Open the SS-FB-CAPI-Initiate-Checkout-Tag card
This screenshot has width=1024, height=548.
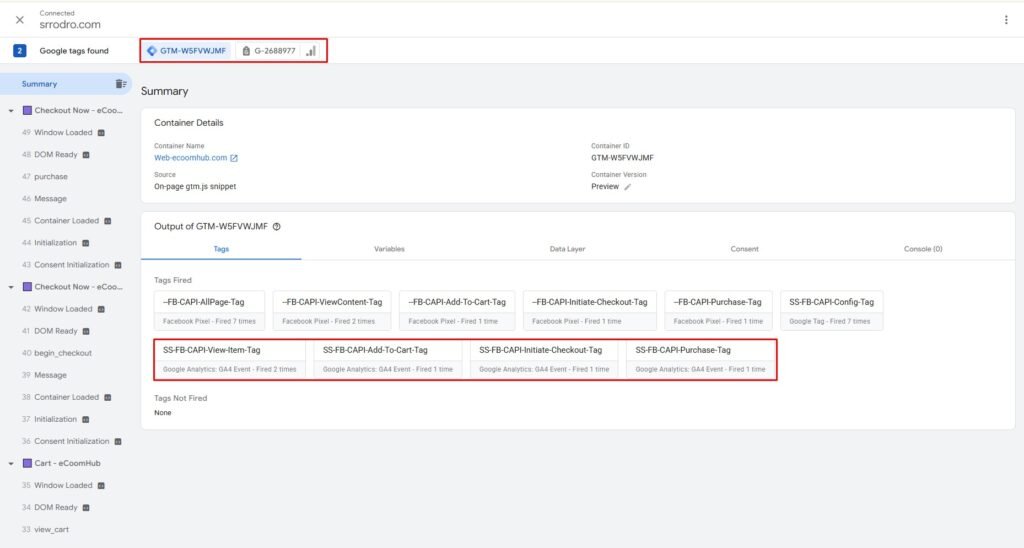[544, 359]
